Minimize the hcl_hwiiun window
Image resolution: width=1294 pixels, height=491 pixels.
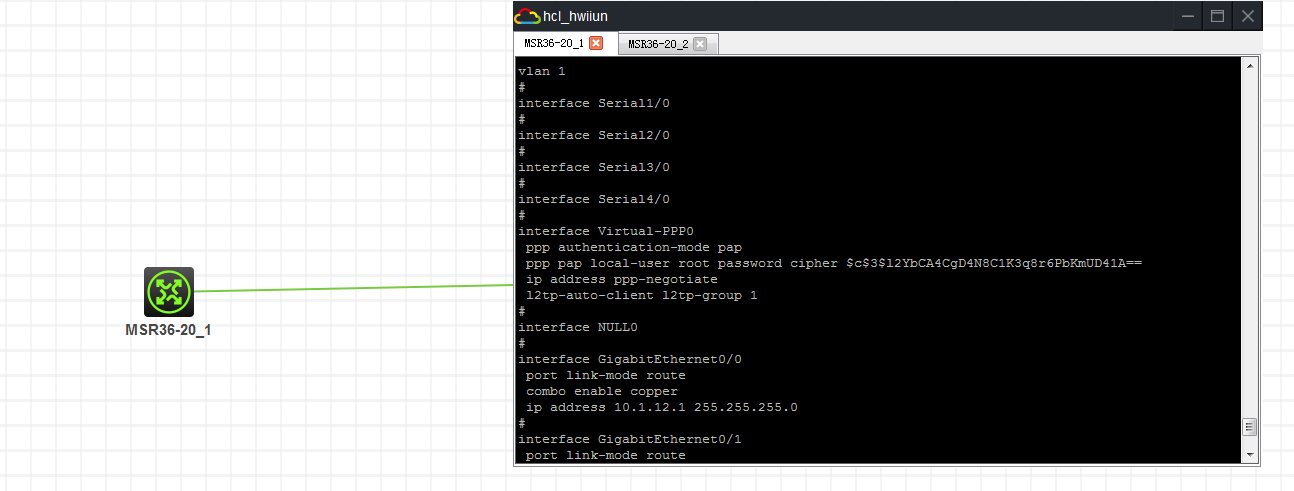pyautogui.click(x=1187, y=16)
